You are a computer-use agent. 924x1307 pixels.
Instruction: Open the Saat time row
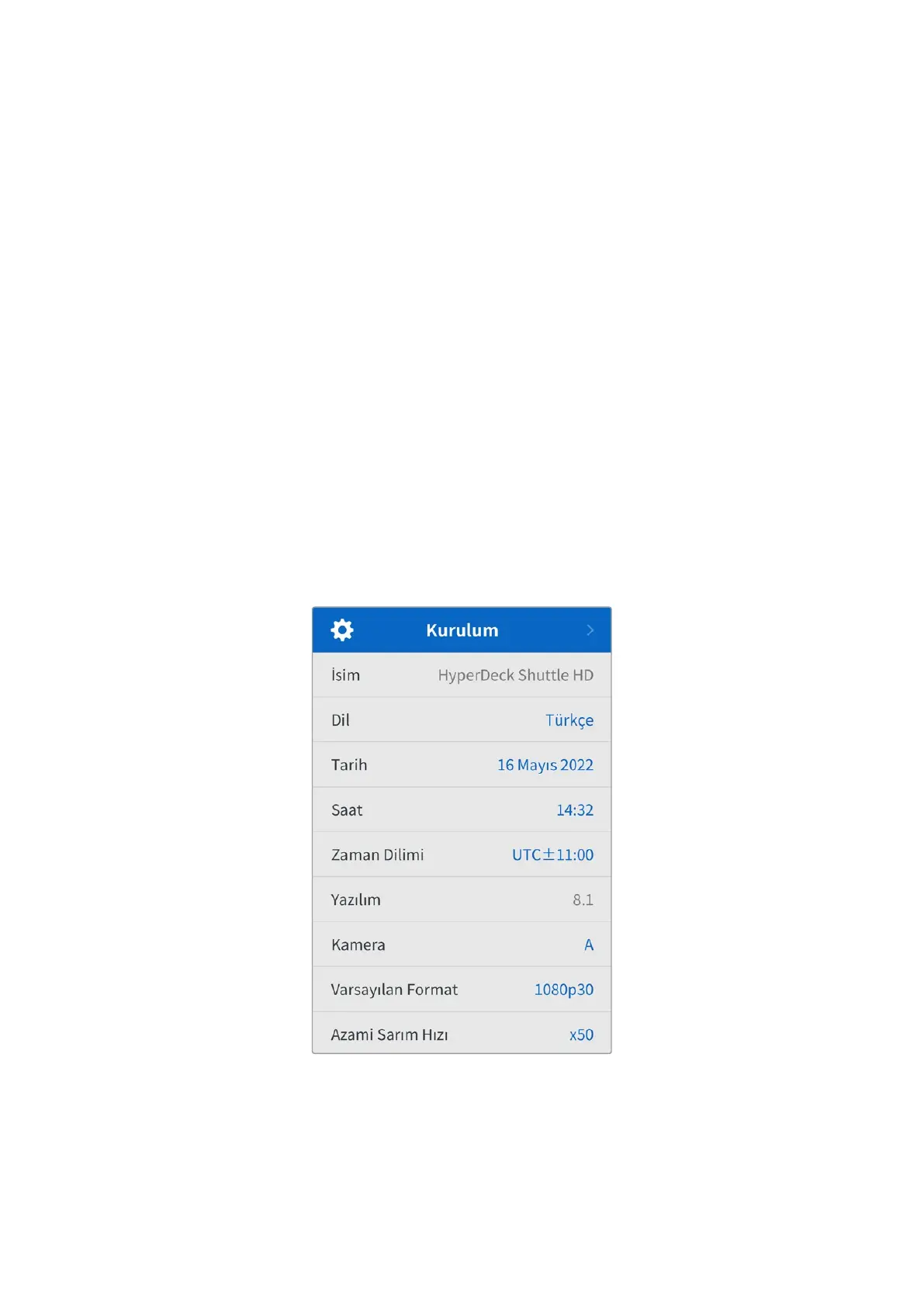click(x=462, y=810)
